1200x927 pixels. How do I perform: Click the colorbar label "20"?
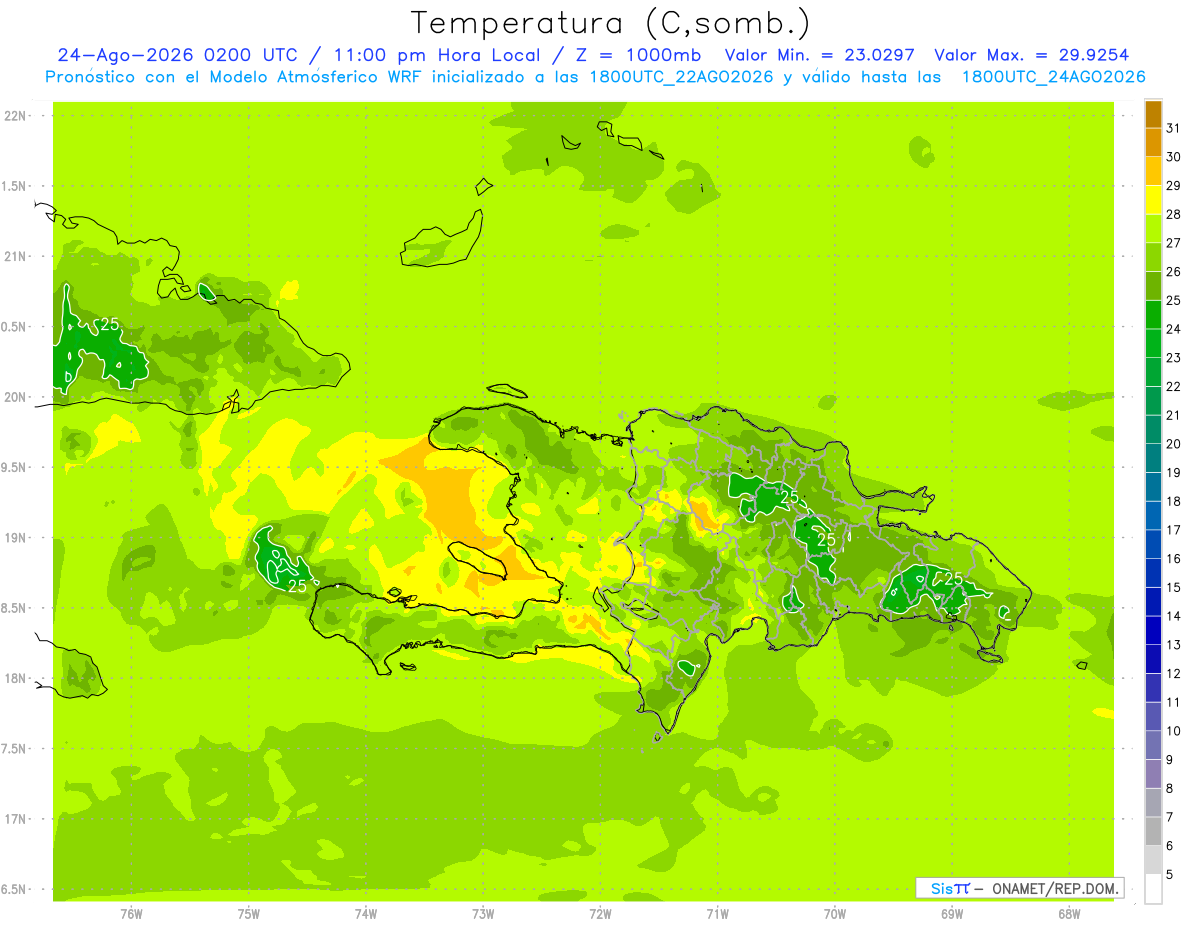tap(1174, 444)
